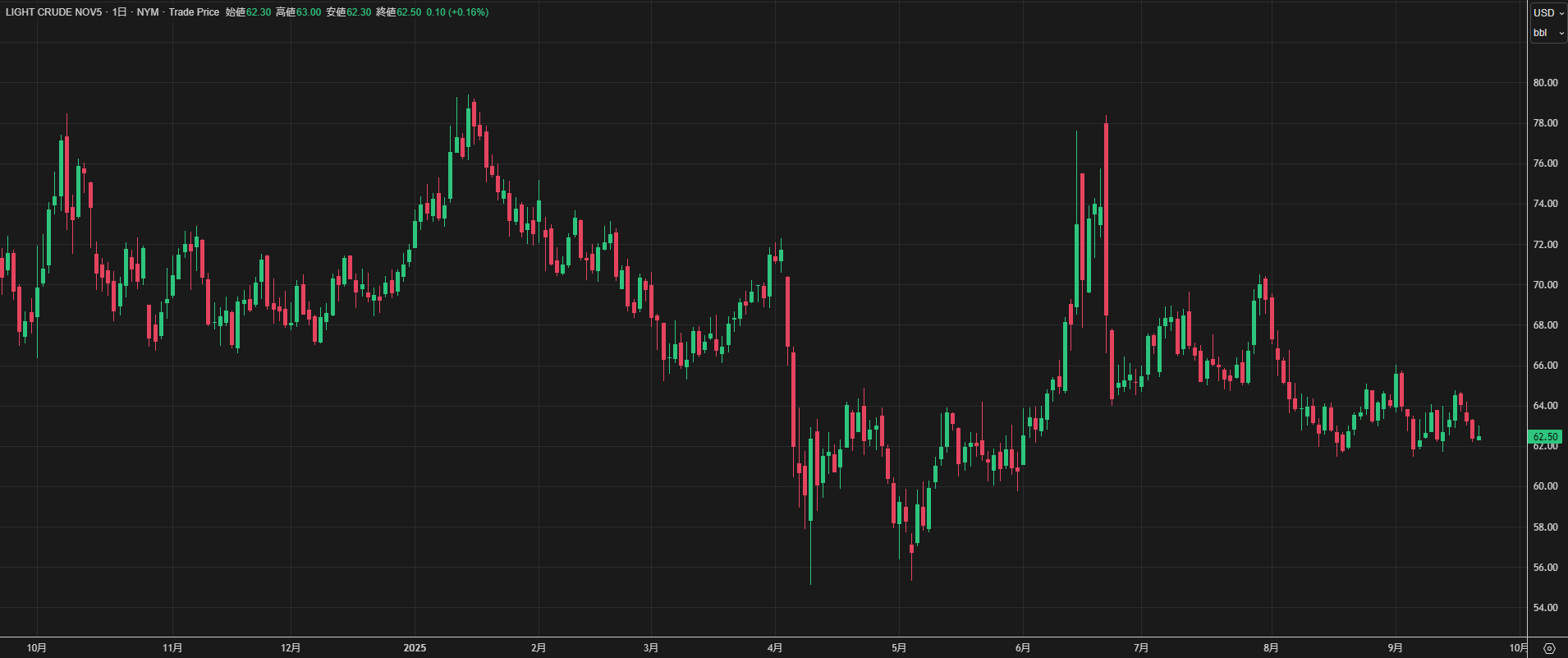Image resolution: width=1568 pixels, height=658 pixels.
Task: Click the 高値 high value in legend
Action: click(309, 12)
